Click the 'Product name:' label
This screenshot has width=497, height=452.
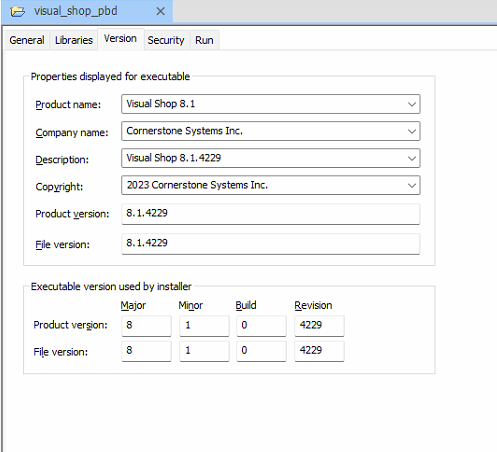click(68, 105)
